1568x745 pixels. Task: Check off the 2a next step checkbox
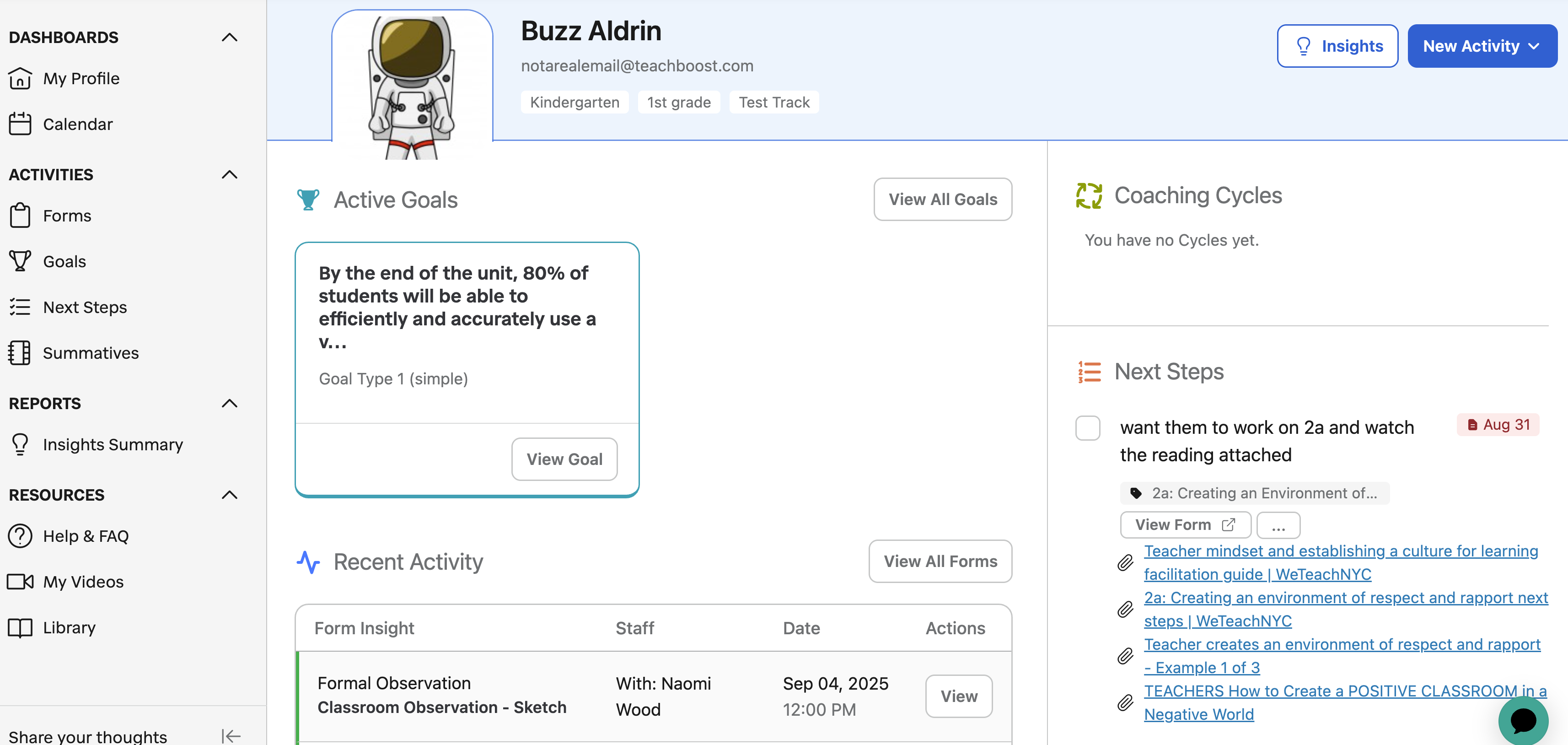tap(1088, 427)
